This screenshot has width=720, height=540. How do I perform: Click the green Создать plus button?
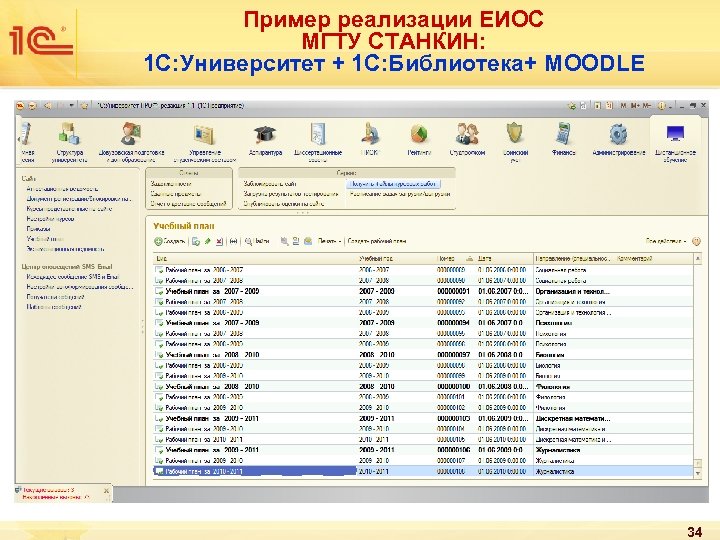pyautogui.click(x=169, y=241)
